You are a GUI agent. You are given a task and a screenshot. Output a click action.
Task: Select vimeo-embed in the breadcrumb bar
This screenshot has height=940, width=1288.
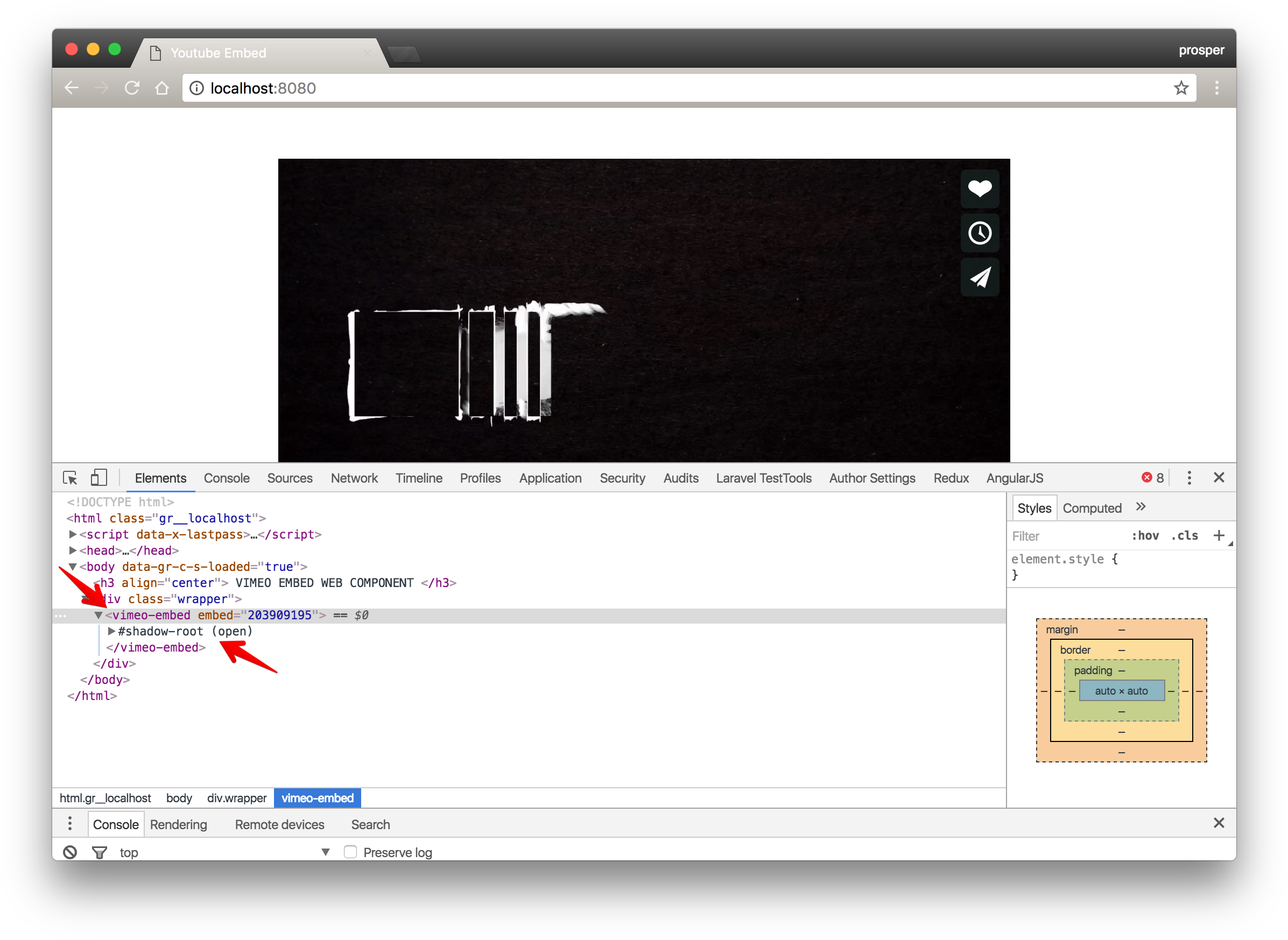tap(317, 798)
